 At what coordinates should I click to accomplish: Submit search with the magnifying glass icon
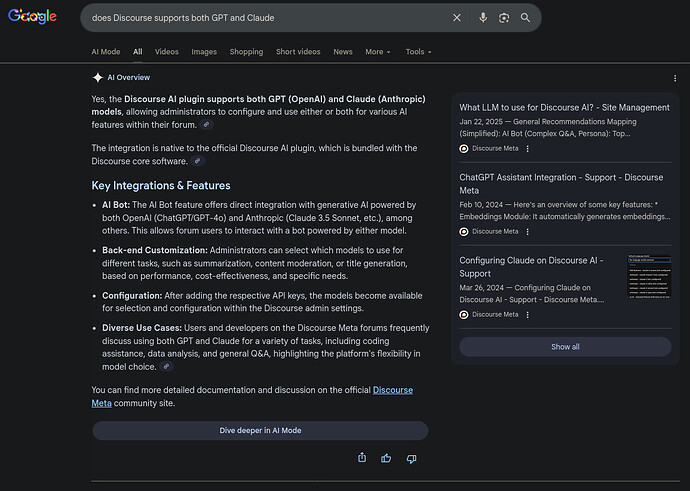click(x=525, y=18)
